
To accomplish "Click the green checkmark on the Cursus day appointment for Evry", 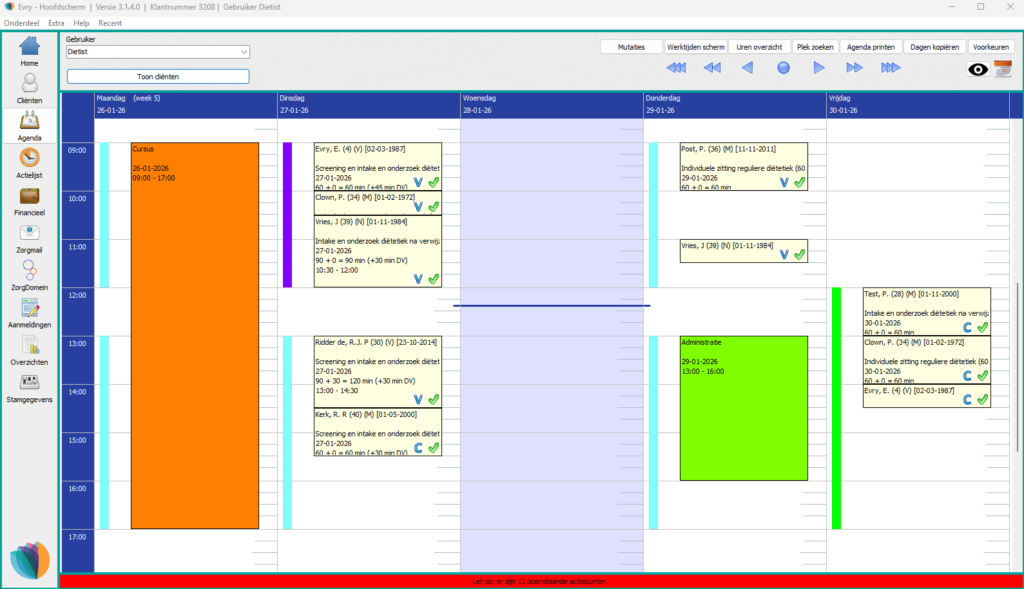I will pyautogui.click(x=433, y=183).
